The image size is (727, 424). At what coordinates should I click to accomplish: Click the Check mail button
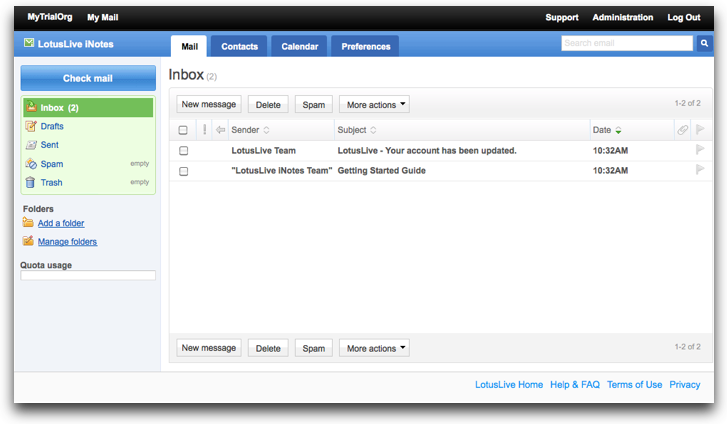pyautogui.click(x=88, y=78)
